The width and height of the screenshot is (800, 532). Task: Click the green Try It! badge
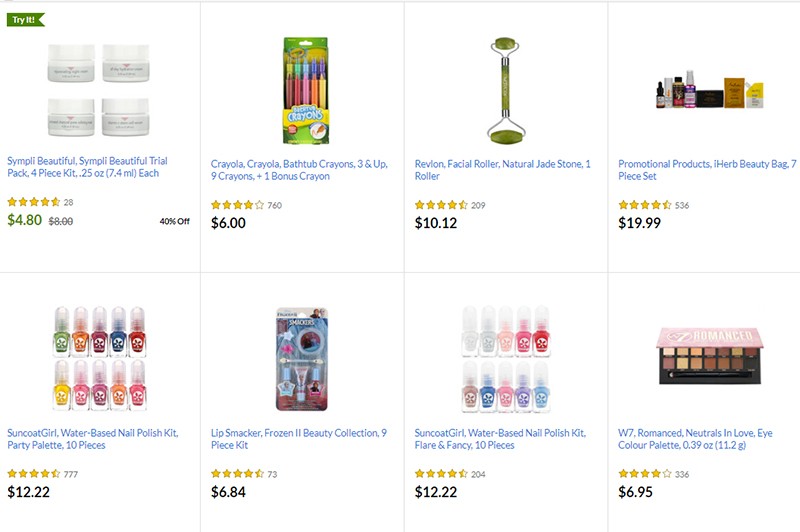point(26,19)
